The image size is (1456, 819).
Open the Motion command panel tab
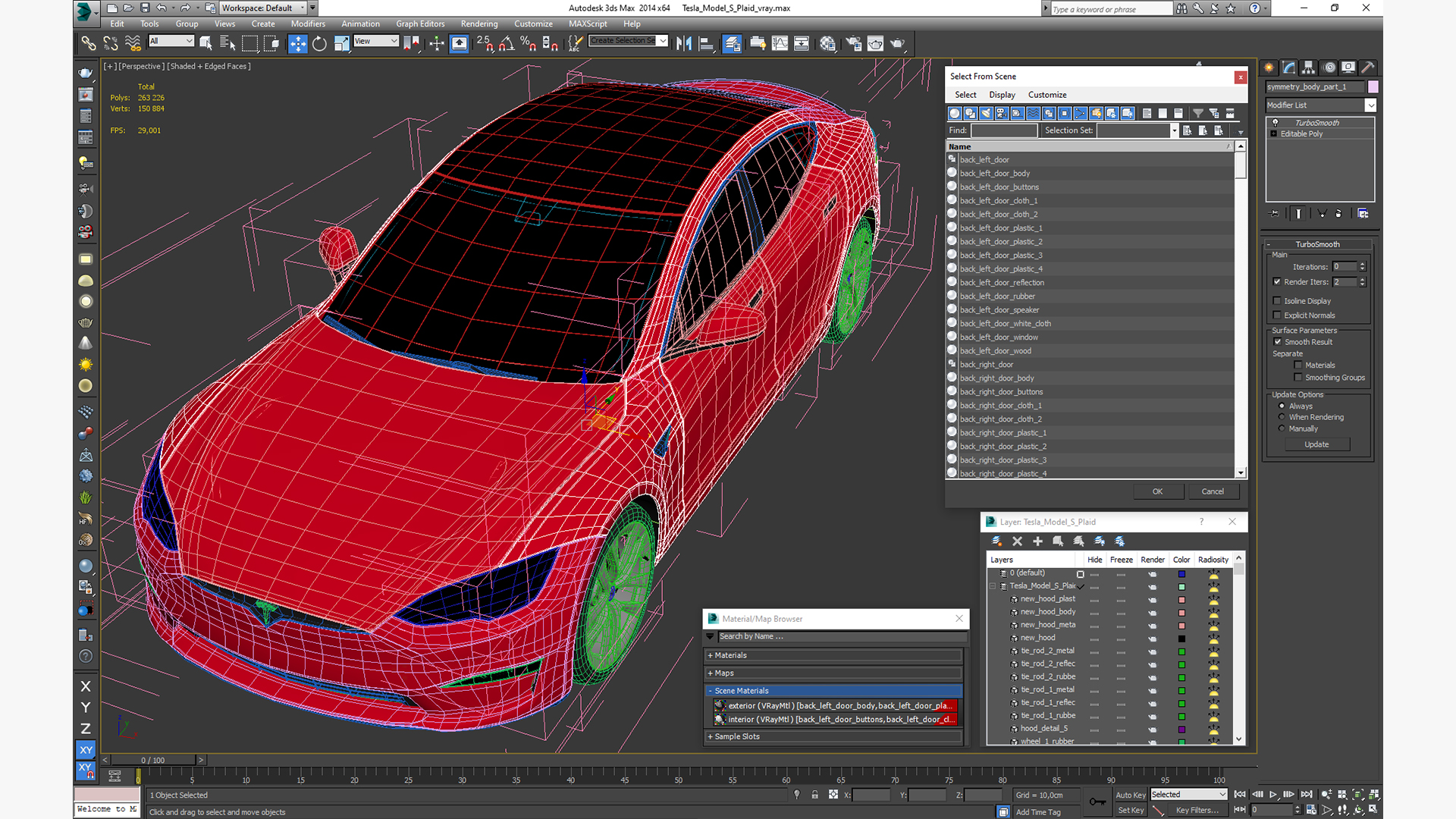1329,67
